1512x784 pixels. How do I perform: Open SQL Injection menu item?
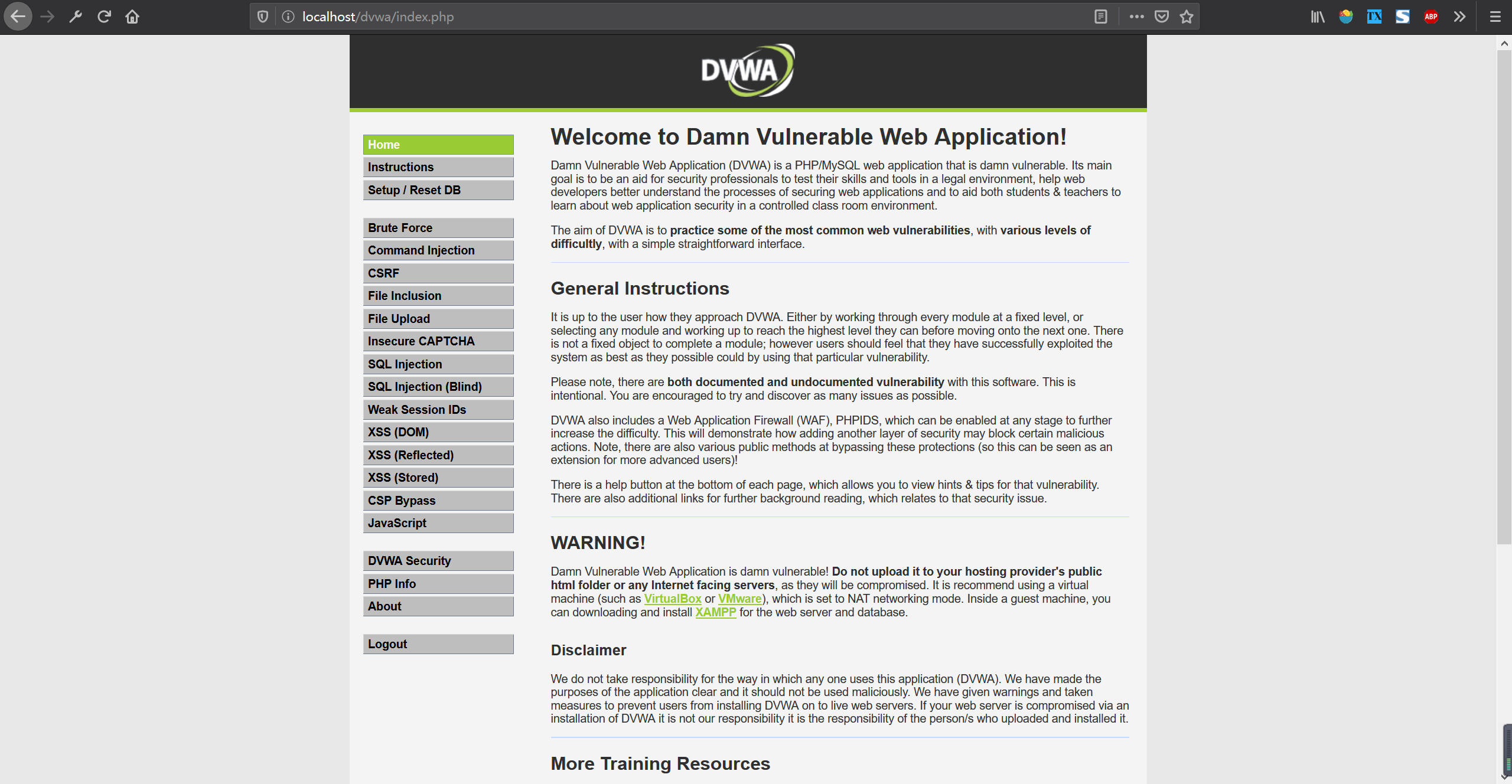pyautogui.click(x=438, y=364)
